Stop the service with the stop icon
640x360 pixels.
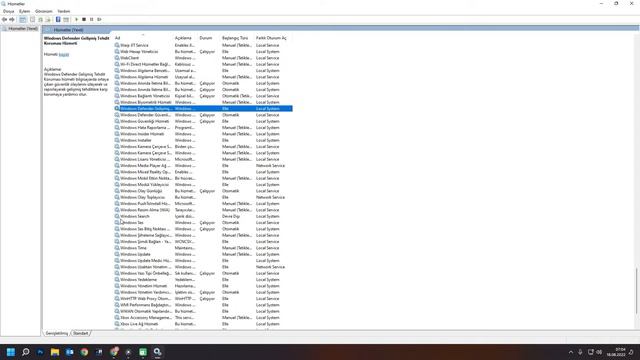(x=84, y=20)
